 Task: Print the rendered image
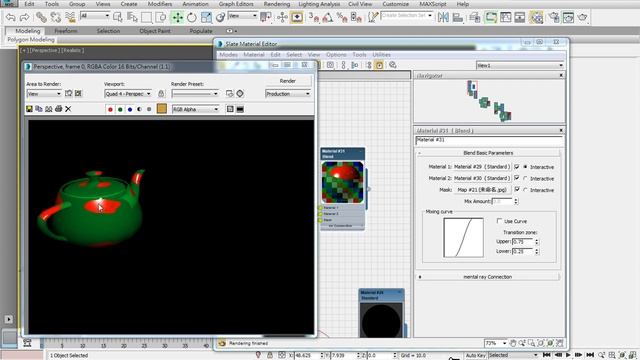click(58, 109)
